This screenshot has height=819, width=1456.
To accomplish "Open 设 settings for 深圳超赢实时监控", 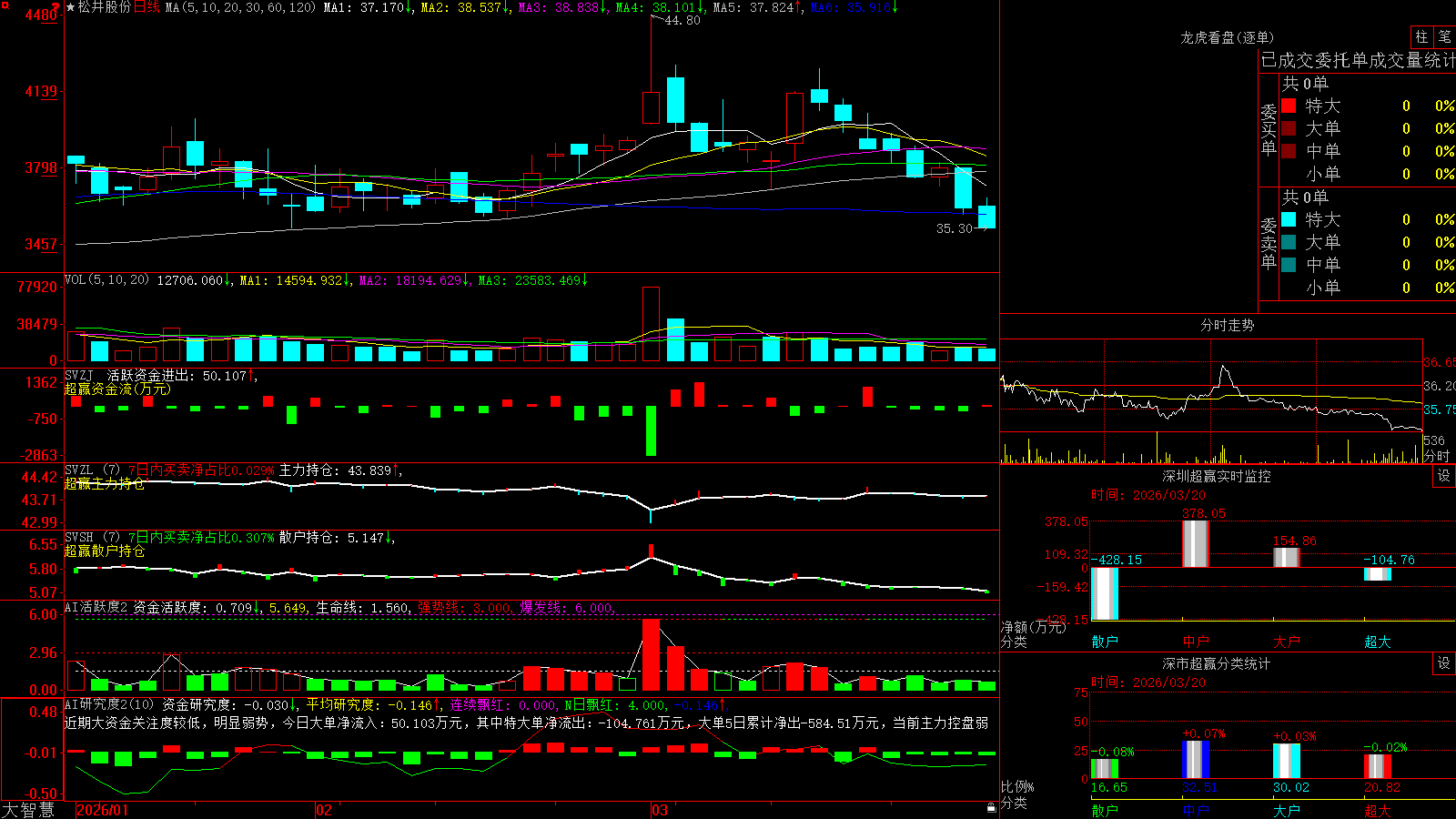I will point(1443,476).
